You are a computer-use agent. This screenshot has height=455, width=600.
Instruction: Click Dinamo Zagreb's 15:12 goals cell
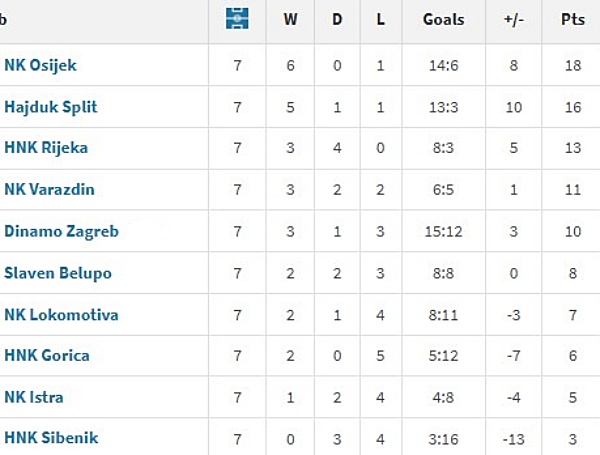[443, 232]
